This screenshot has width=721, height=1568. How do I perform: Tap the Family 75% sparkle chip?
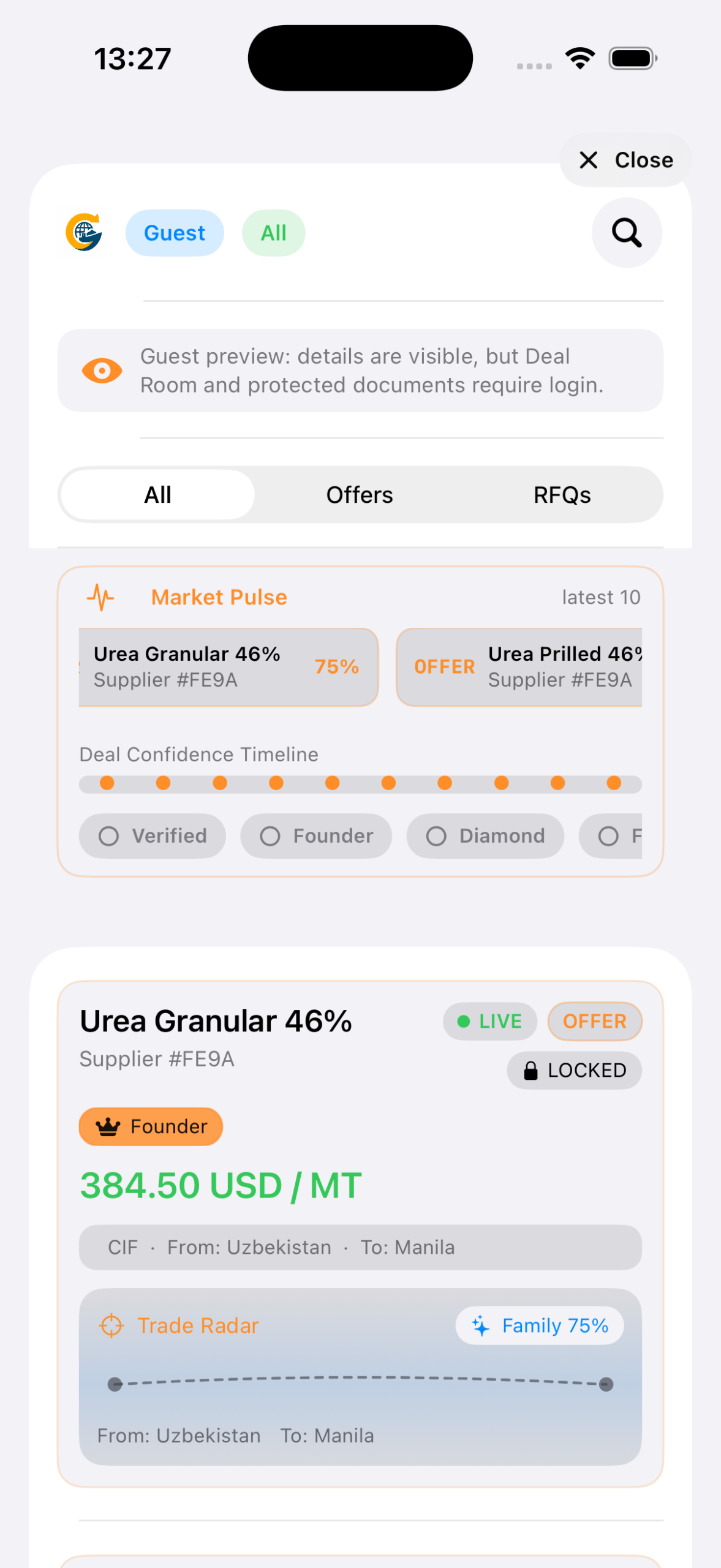(539, 1325)
